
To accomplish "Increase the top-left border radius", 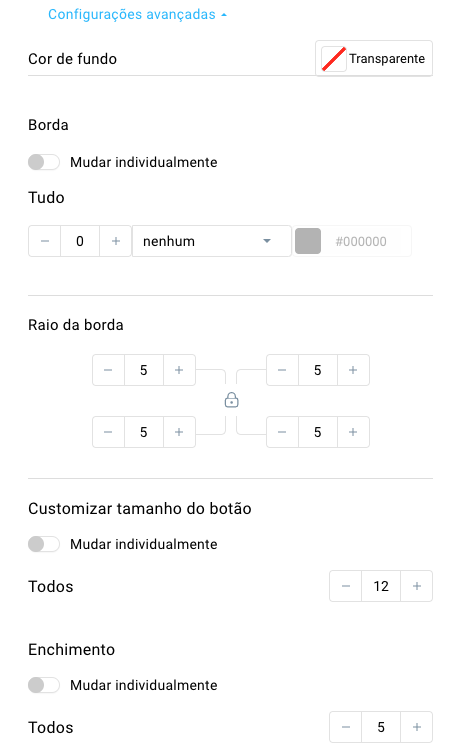I will (179, 370).
